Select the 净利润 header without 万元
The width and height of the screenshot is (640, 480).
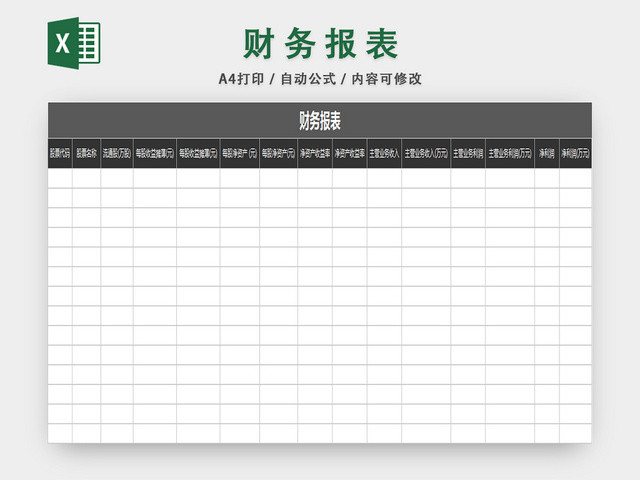pos(547,153)
